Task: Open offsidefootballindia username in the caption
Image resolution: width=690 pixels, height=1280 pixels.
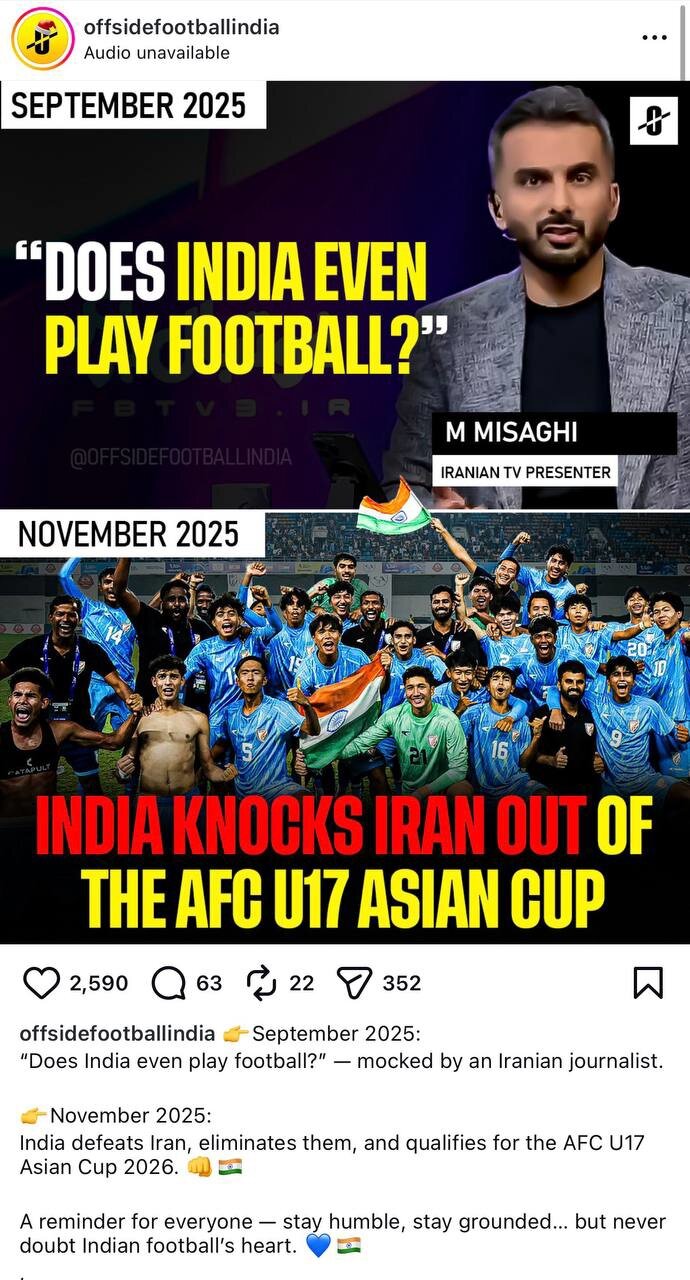Action: pyautogui.click(x=117, y=1033)
